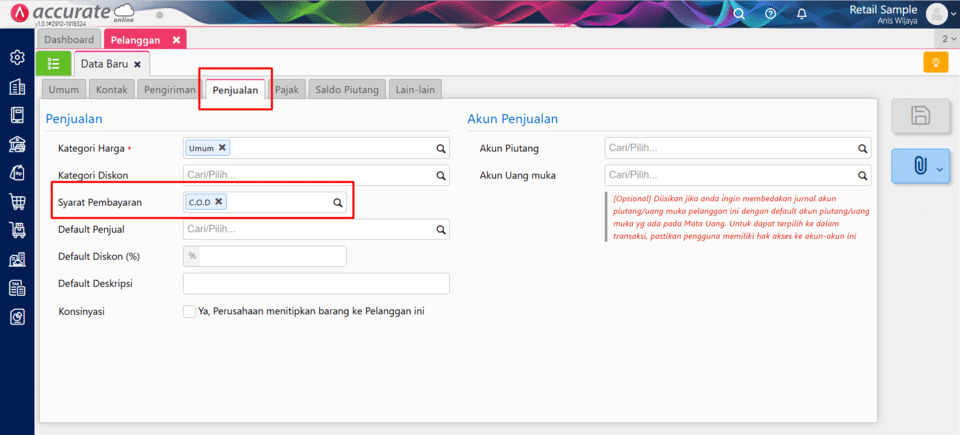Open the Fixed Assets module icon
960x435 pixels.
coord(17,259)
